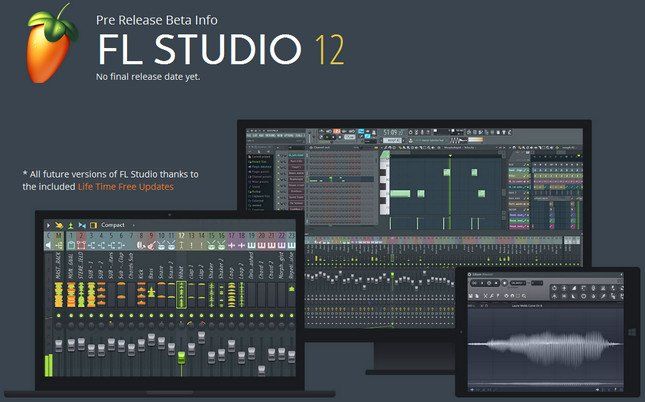
Task: Select the drum icon on mixer track 10
Action: pos(161,245)
